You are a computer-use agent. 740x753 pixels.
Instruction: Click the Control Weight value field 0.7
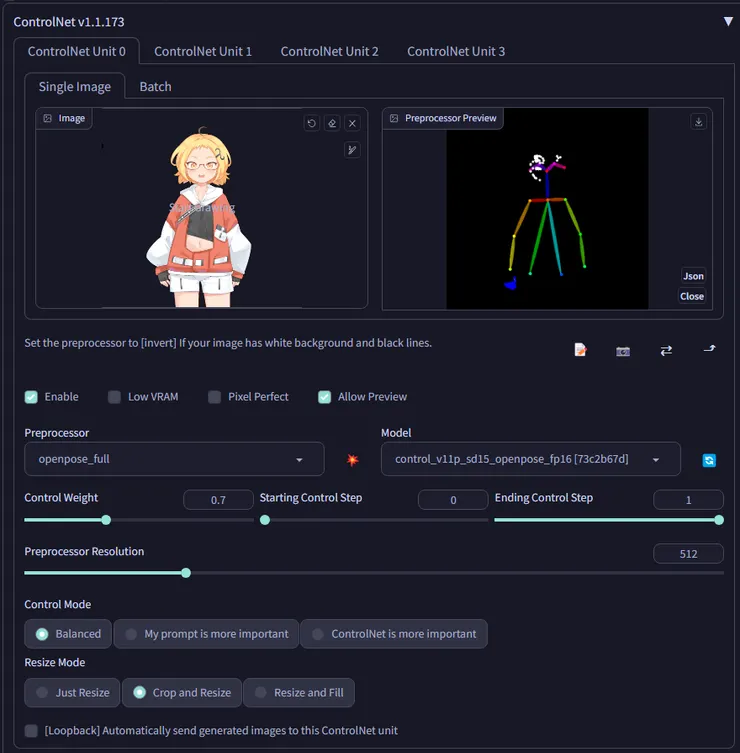tap(218, 500)
